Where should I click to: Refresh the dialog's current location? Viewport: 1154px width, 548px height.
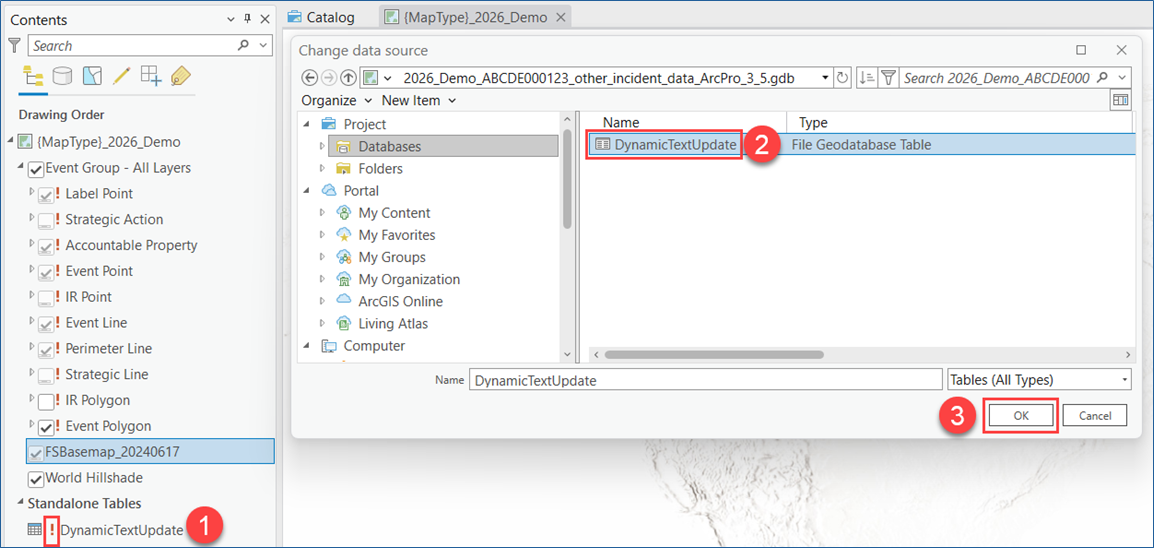[x=843, y=78]
